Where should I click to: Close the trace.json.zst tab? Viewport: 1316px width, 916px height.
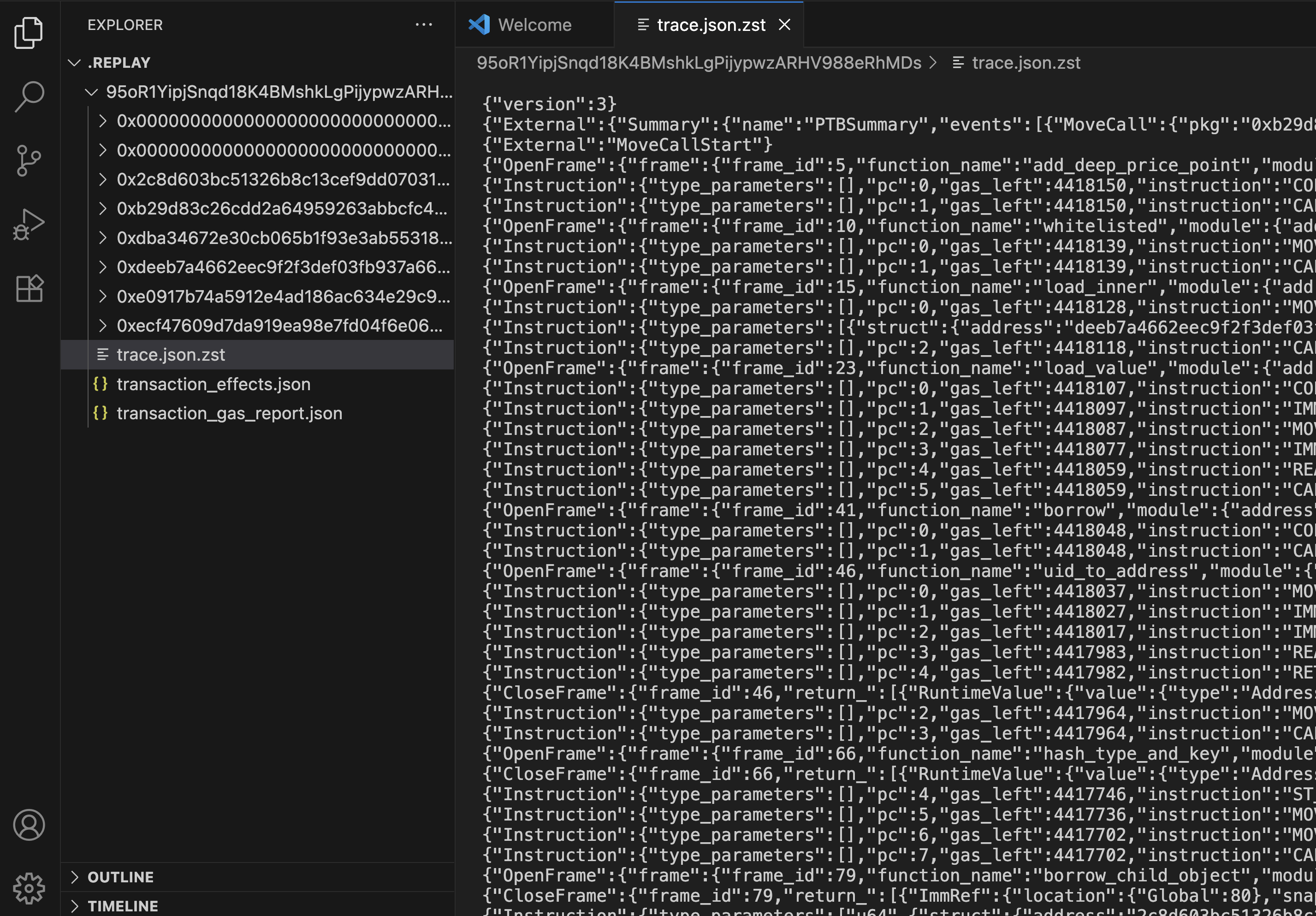tap(785, 24)
